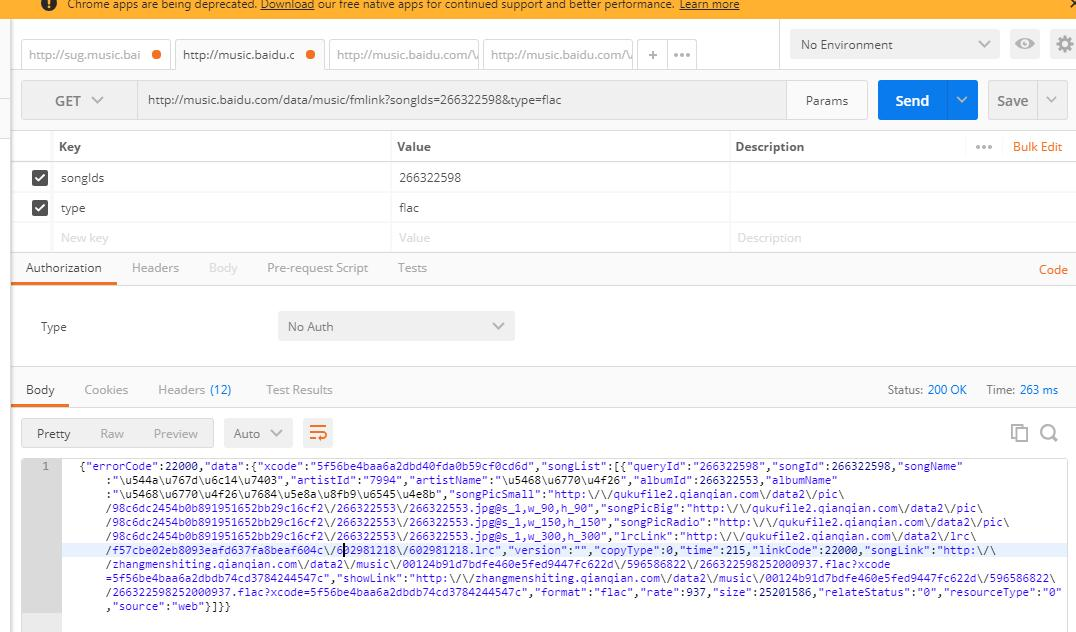Open the tab options ellipsis menu
This screenshot has height=632, width=1076.
pos(681,55)
